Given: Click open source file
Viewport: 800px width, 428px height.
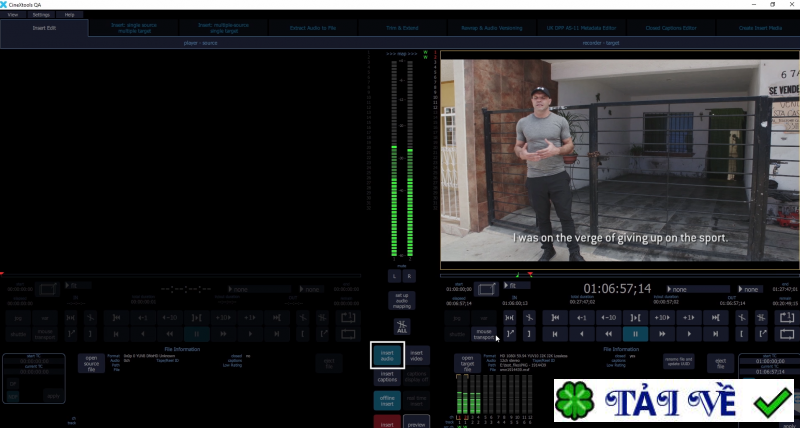Looking at the screenshot, I should pyautogui.click(x=91, y=363).
